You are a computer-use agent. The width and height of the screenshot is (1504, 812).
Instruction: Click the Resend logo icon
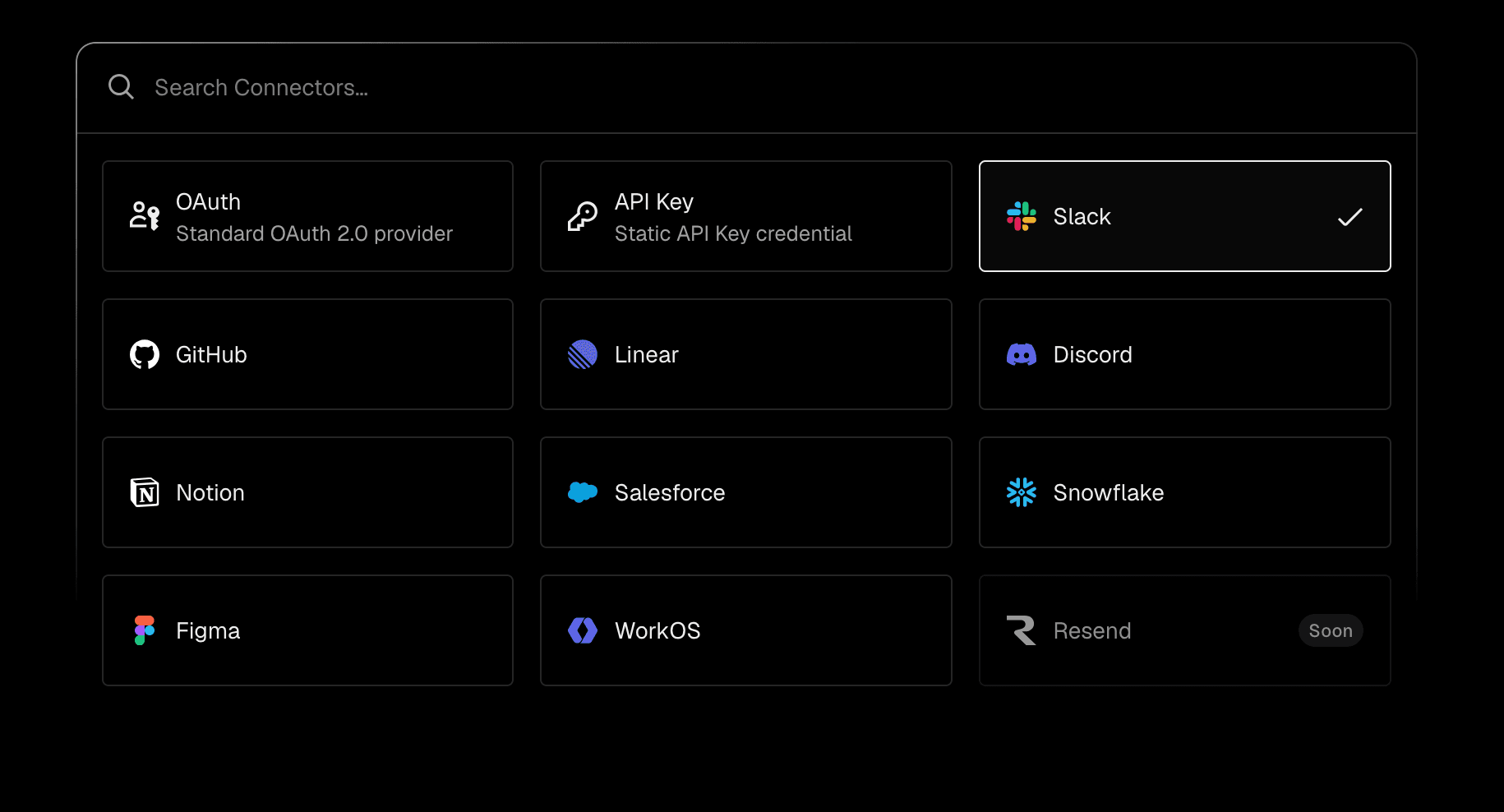(x=1022, y=630)
